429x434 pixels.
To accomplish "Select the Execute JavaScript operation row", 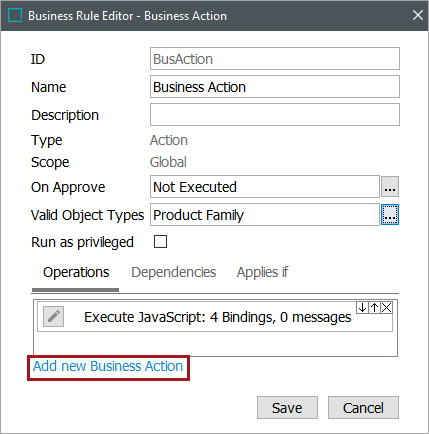I will (x=215, y=317).
